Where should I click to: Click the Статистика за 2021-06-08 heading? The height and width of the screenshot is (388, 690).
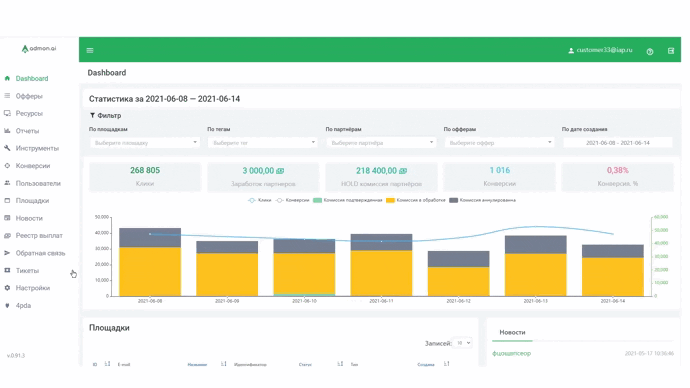pos(164,99)
